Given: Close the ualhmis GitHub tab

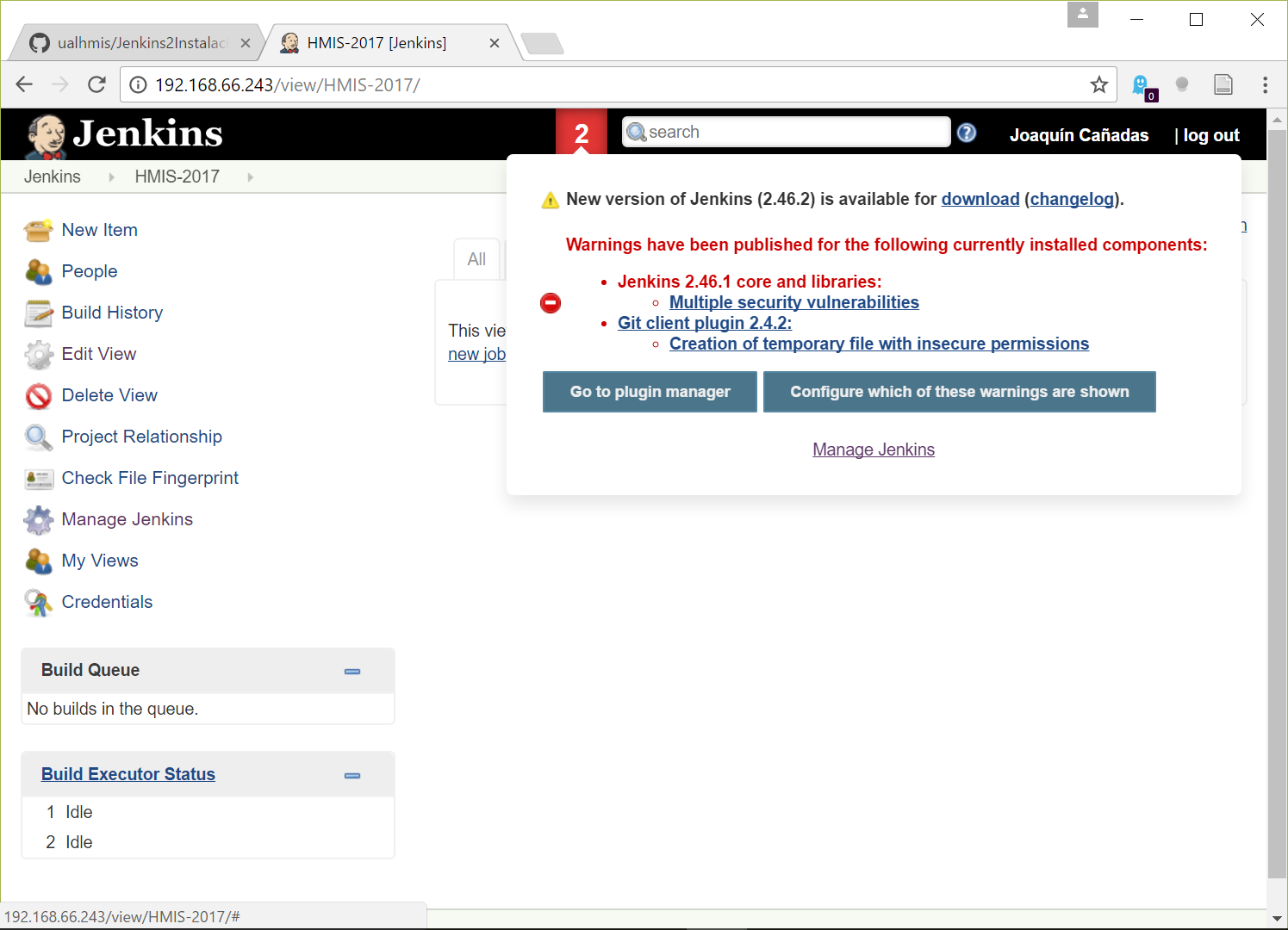Looking at the screenshot, I should (246, 43).
